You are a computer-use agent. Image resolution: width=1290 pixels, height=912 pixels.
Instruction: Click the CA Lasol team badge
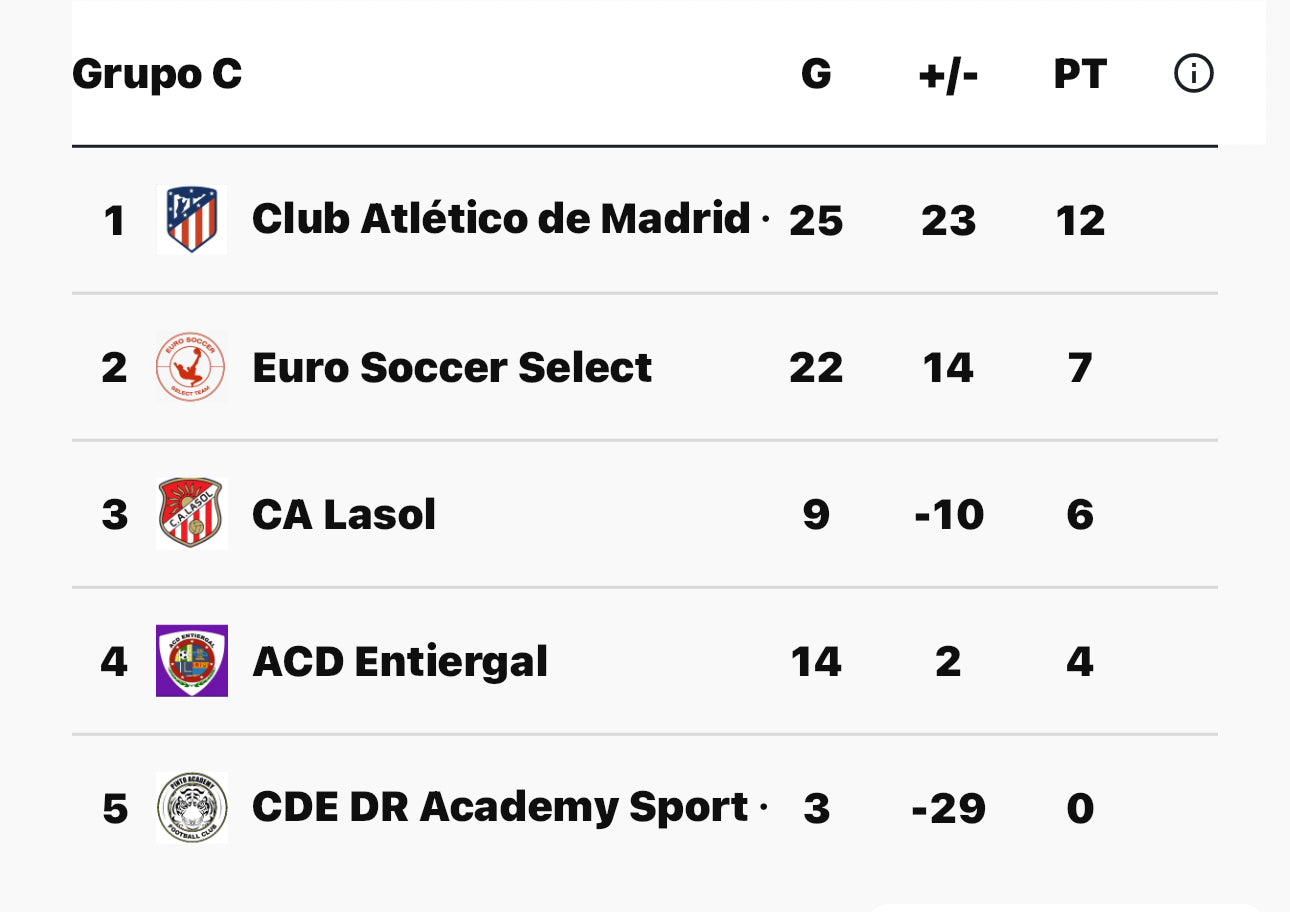(x=192, y=514)
